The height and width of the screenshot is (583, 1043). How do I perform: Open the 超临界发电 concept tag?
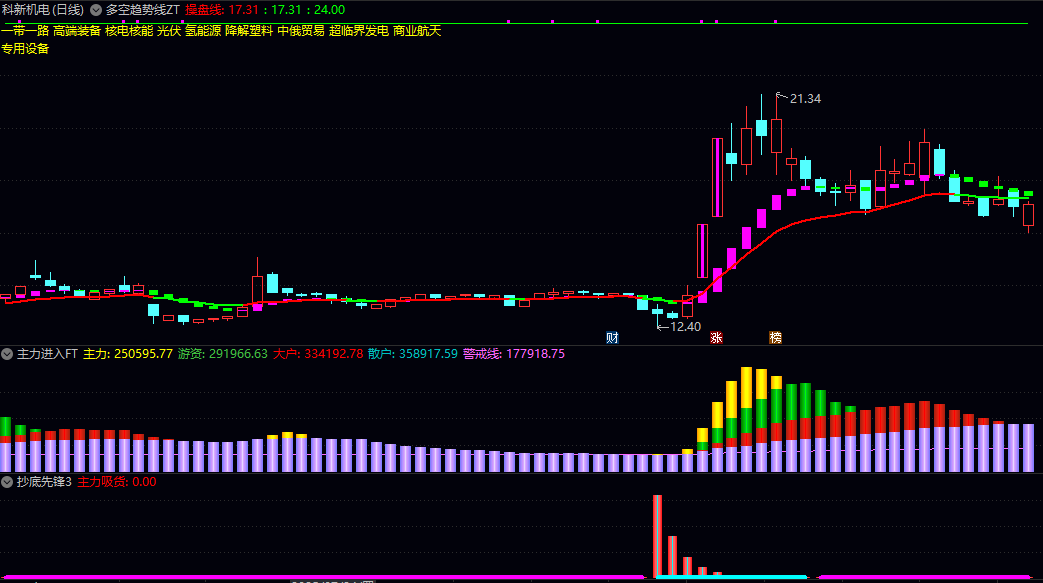359,31
